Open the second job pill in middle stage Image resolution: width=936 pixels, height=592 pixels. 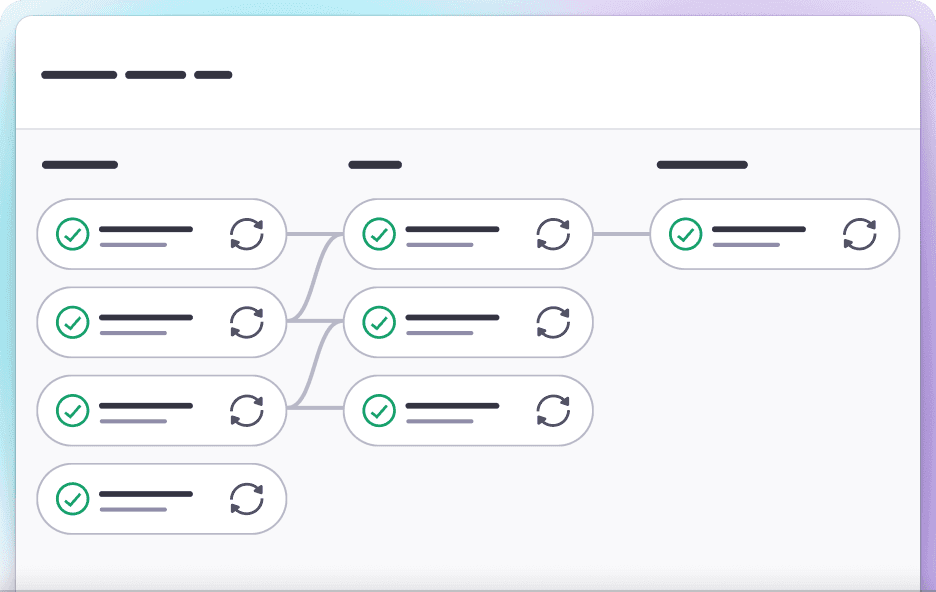click(452, 322)
